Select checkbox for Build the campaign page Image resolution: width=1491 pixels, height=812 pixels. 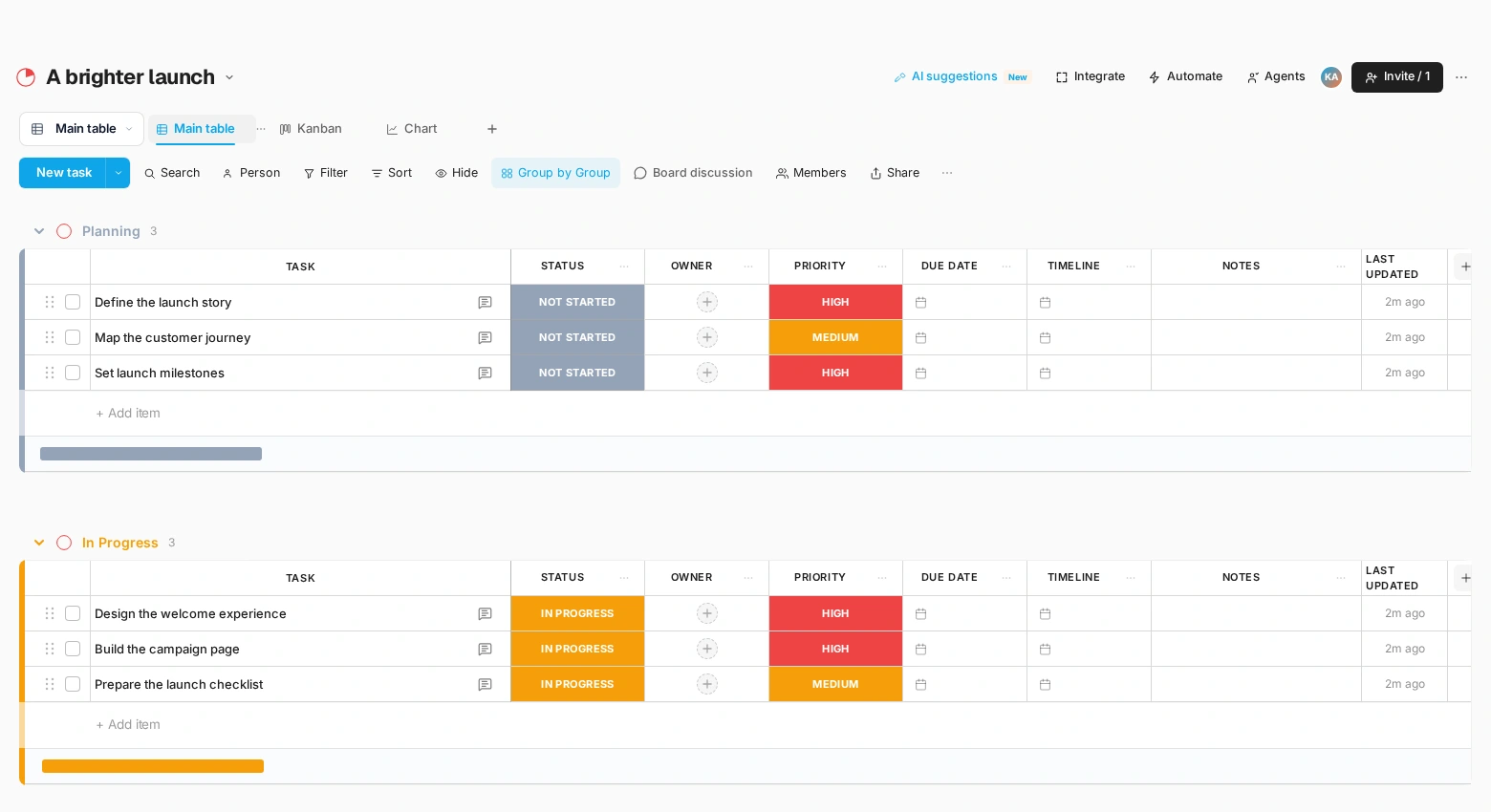(x=73, y=649)
